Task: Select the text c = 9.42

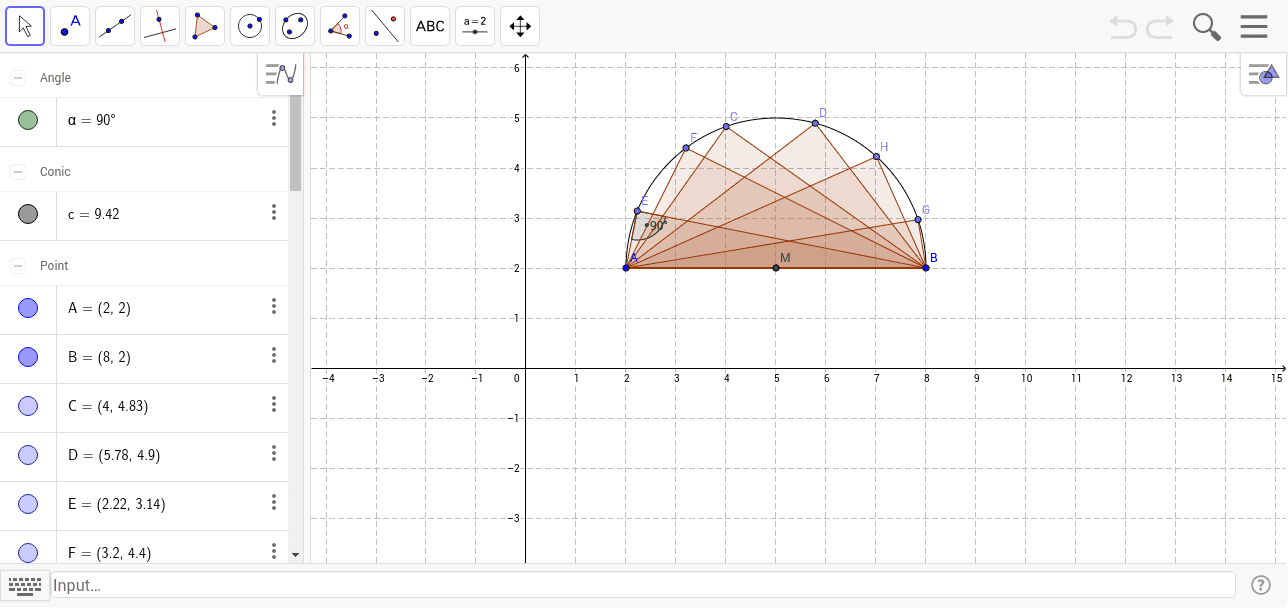Action: 94,214
